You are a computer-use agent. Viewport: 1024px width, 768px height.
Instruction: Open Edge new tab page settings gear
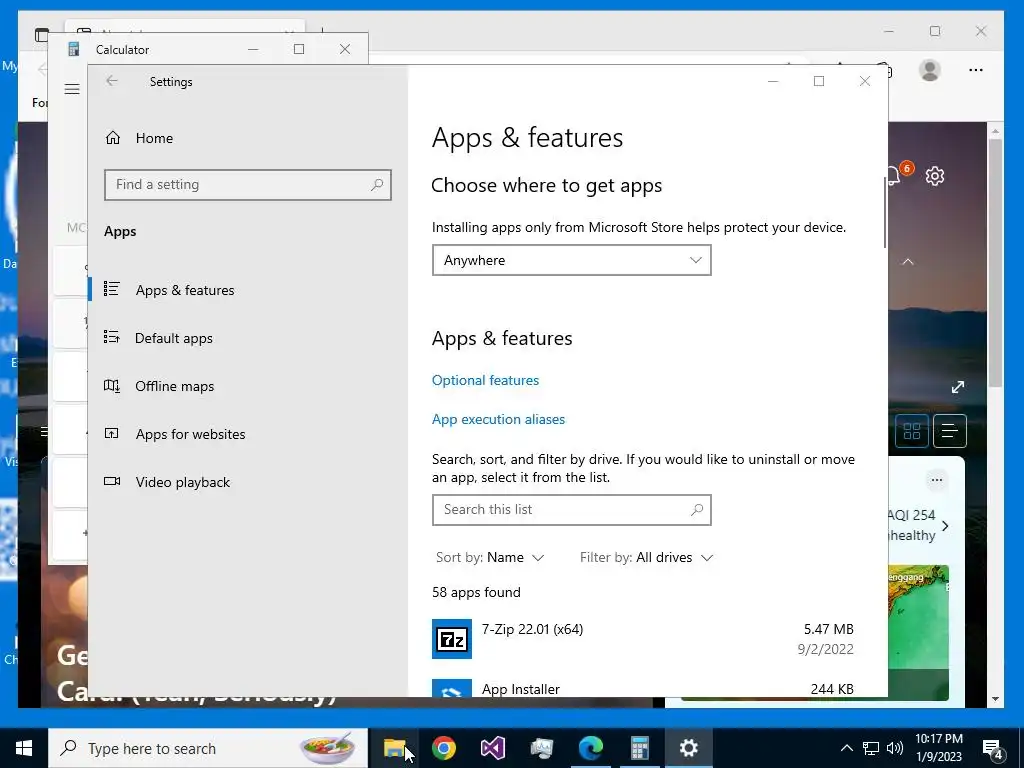point(935,176)
